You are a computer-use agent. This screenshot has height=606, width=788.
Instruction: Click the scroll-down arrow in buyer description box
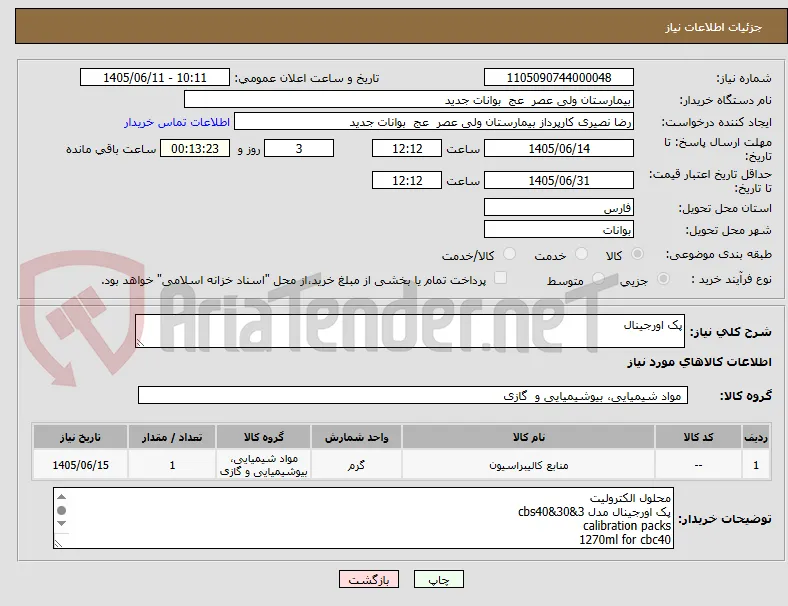click(x=61, y=524)
